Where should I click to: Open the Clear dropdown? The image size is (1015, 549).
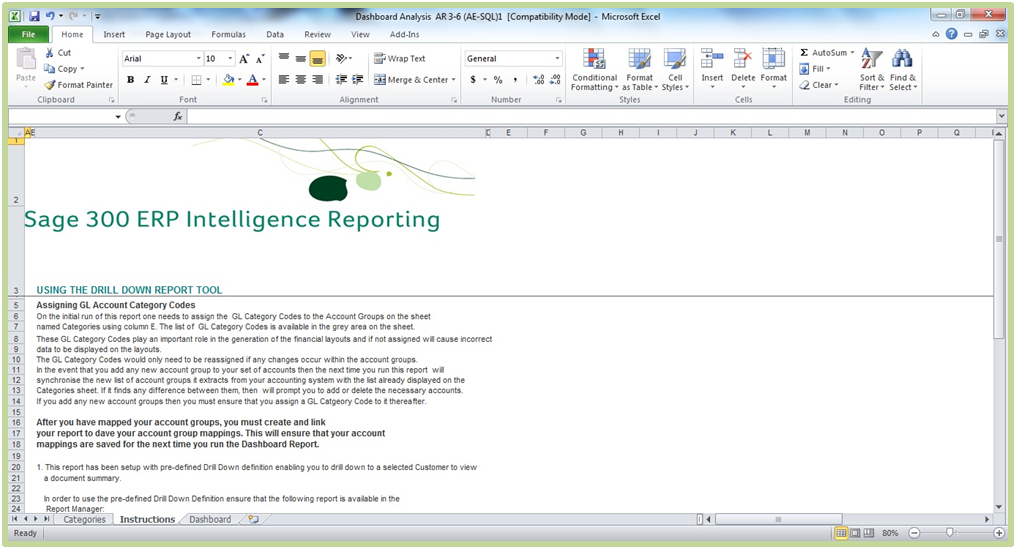tap(819, 85)
